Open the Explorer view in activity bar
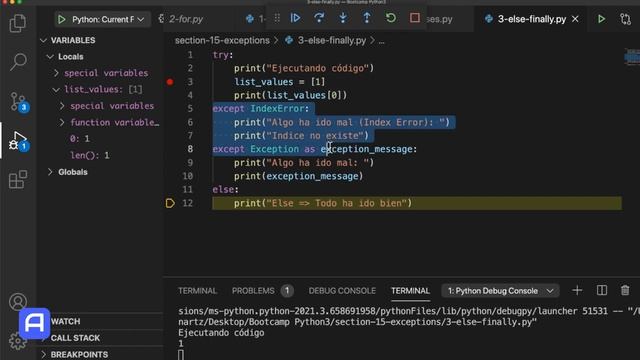Screen dimensions: 640x360 click(x=18, y=23)
